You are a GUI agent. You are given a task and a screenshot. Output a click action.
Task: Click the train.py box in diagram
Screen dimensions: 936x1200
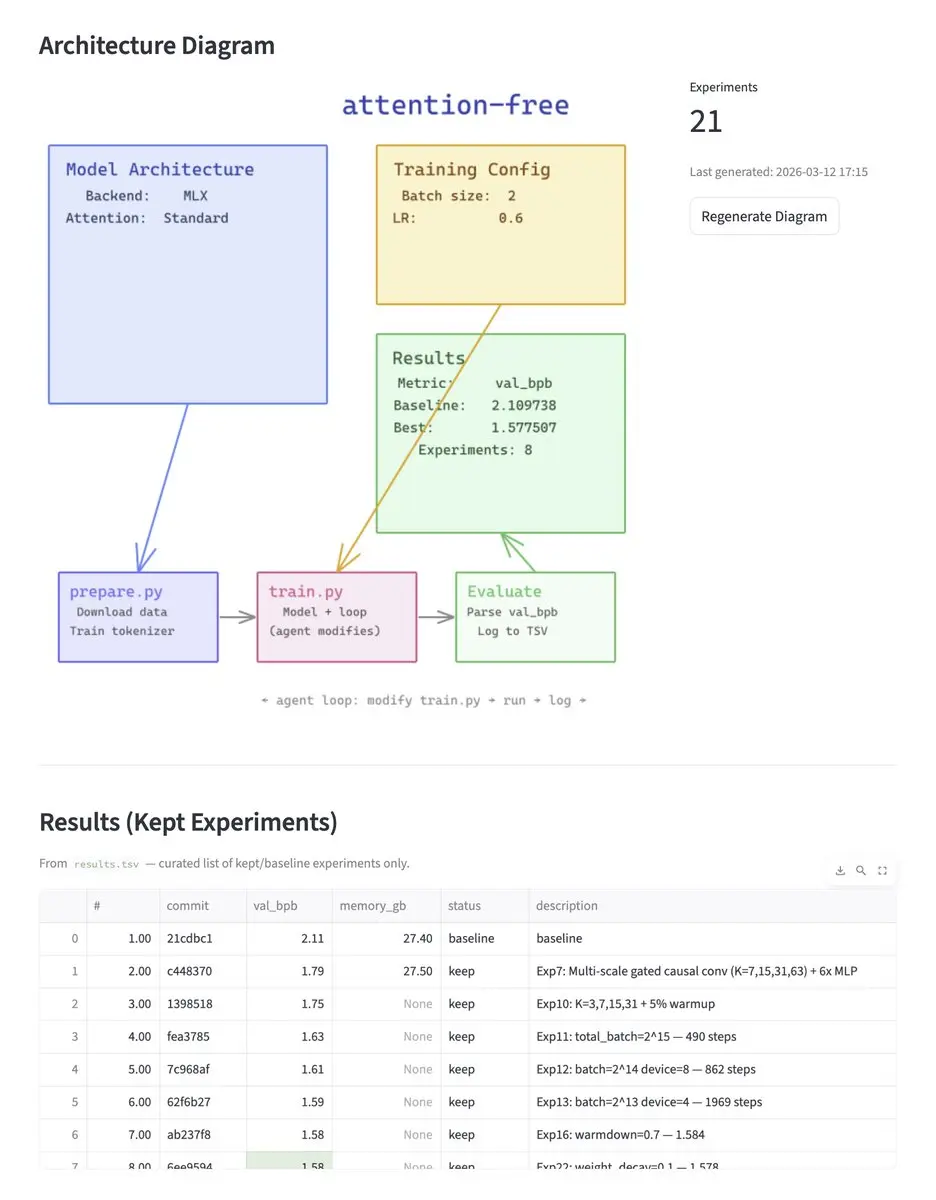tap(336, 617)
